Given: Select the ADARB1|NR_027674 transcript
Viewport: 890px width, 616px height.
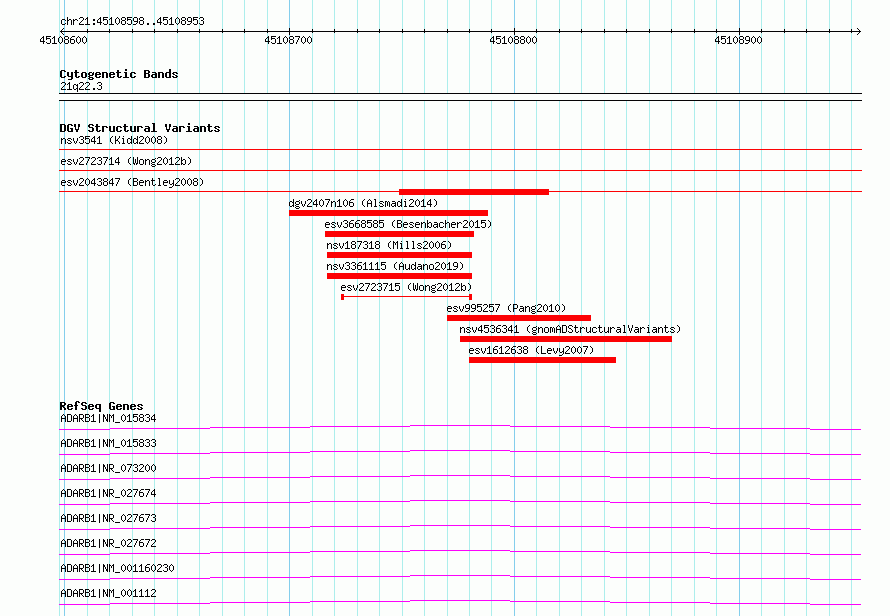Looking at the screenshot, I should click(x=108, y=493).
